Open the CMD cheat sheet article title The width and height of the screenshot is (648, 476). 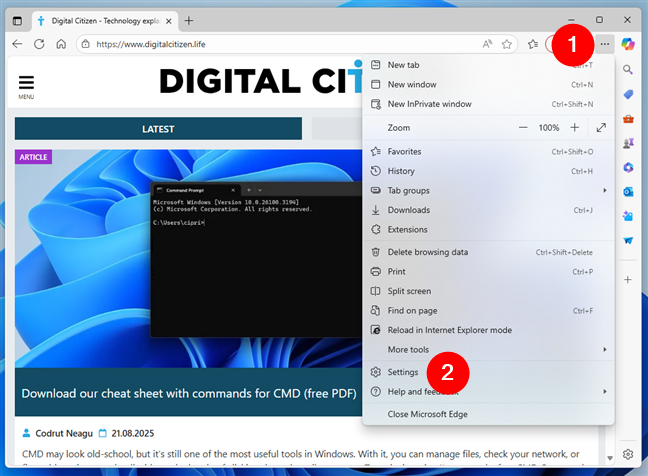pyautogui.click(x=189, y=393)
